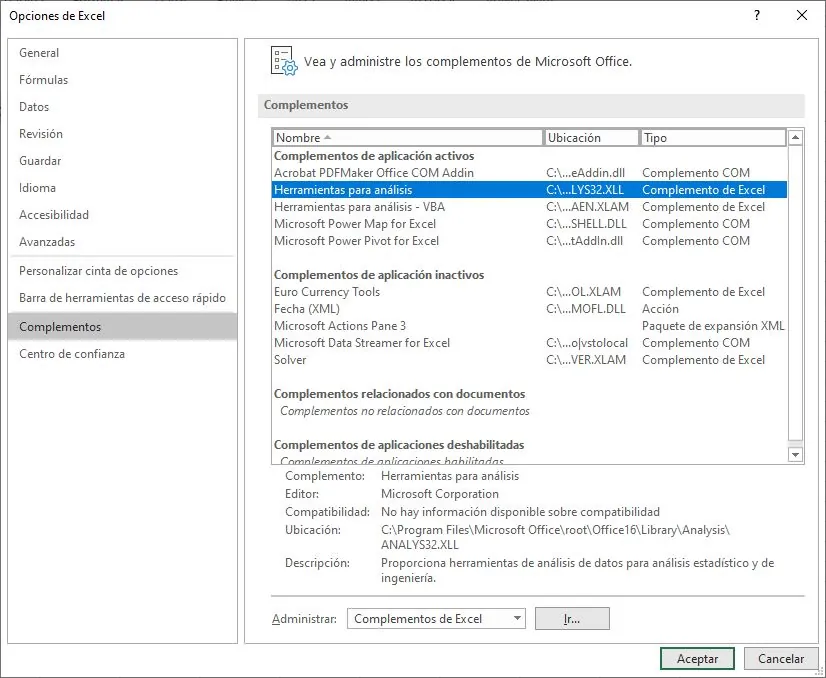Select Euro Currency Tools in the list

pos(327,292)
